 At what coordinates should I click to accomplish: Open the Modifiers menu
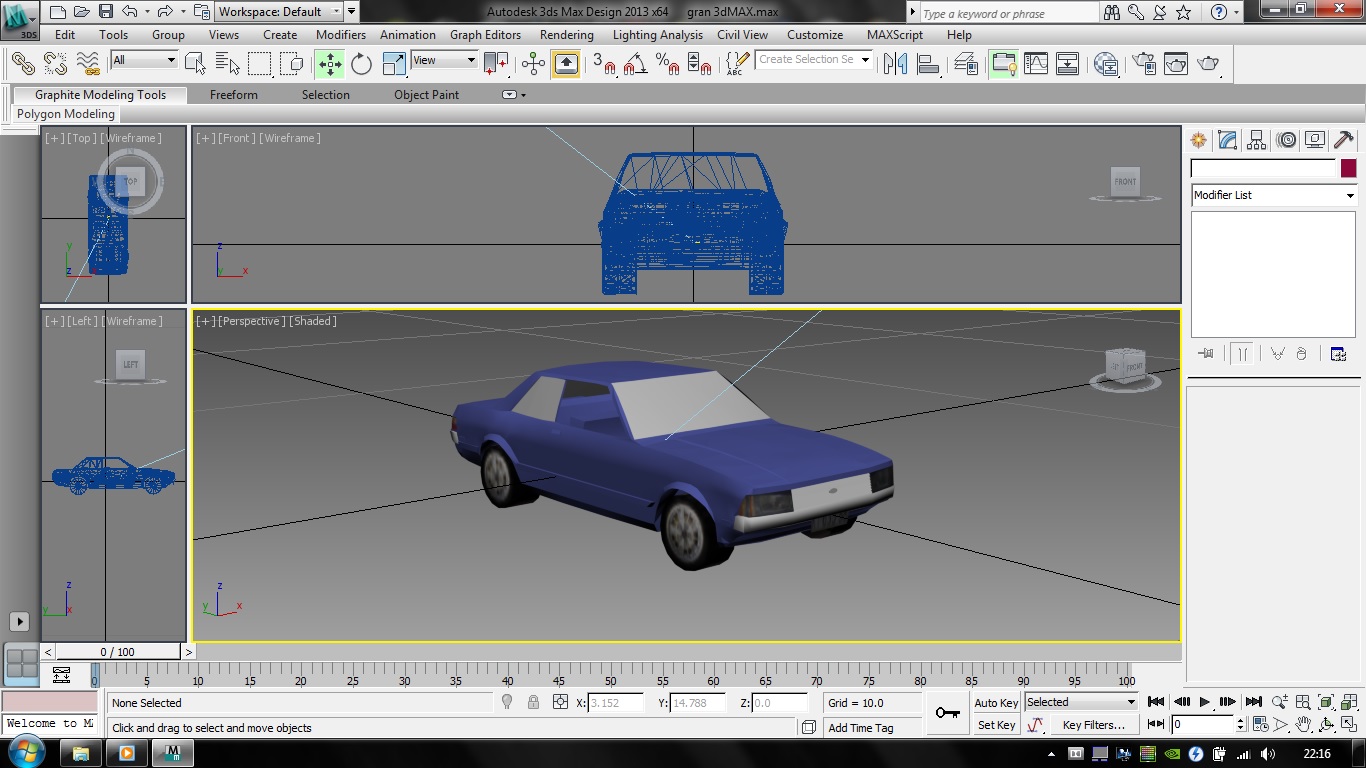click(x=341, y=34)
